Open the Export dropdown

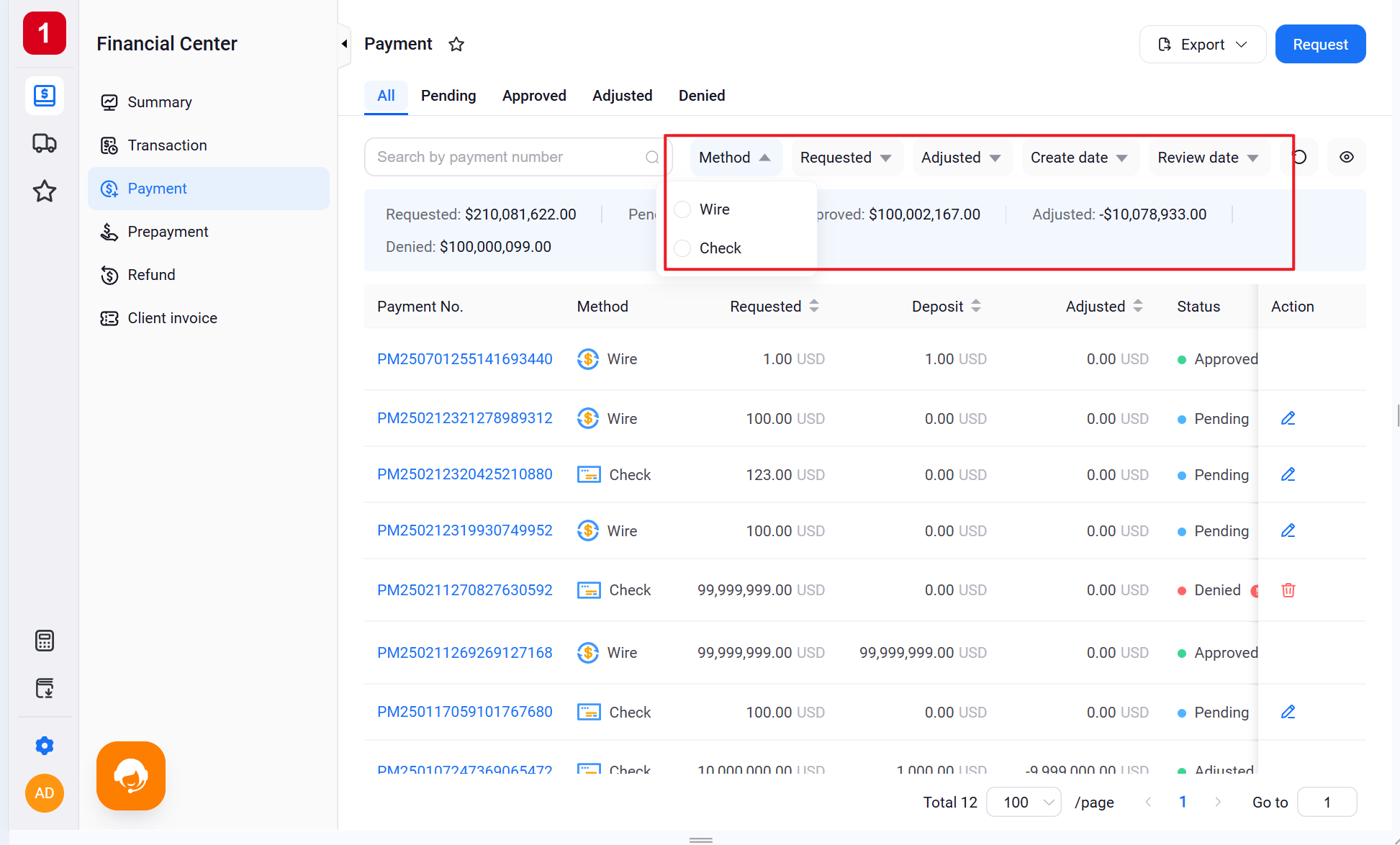coord(1203,45)
